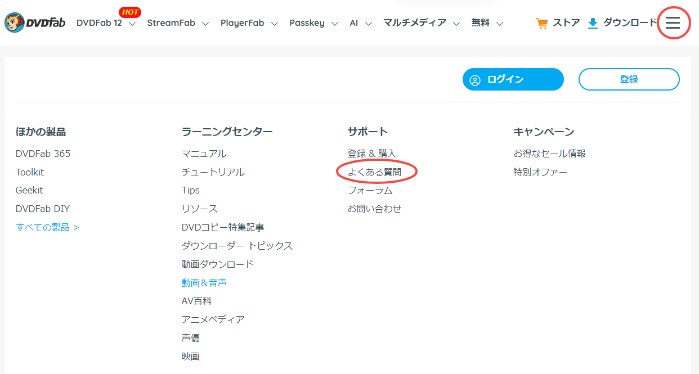699x374 pixels.
Task: Open the DVDFab DIY link
Action: tap(42, 209)
